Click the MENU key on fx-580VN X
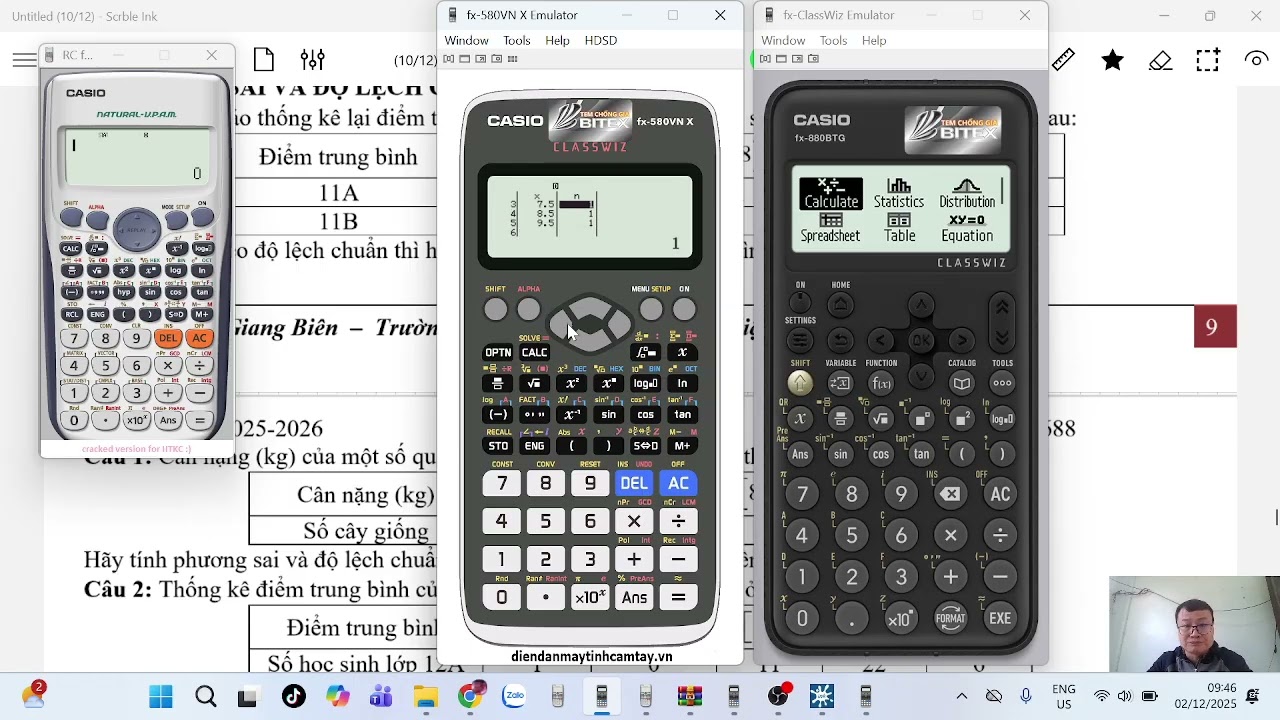Viewport: 1280px width, 720px height. coord(651,310)
